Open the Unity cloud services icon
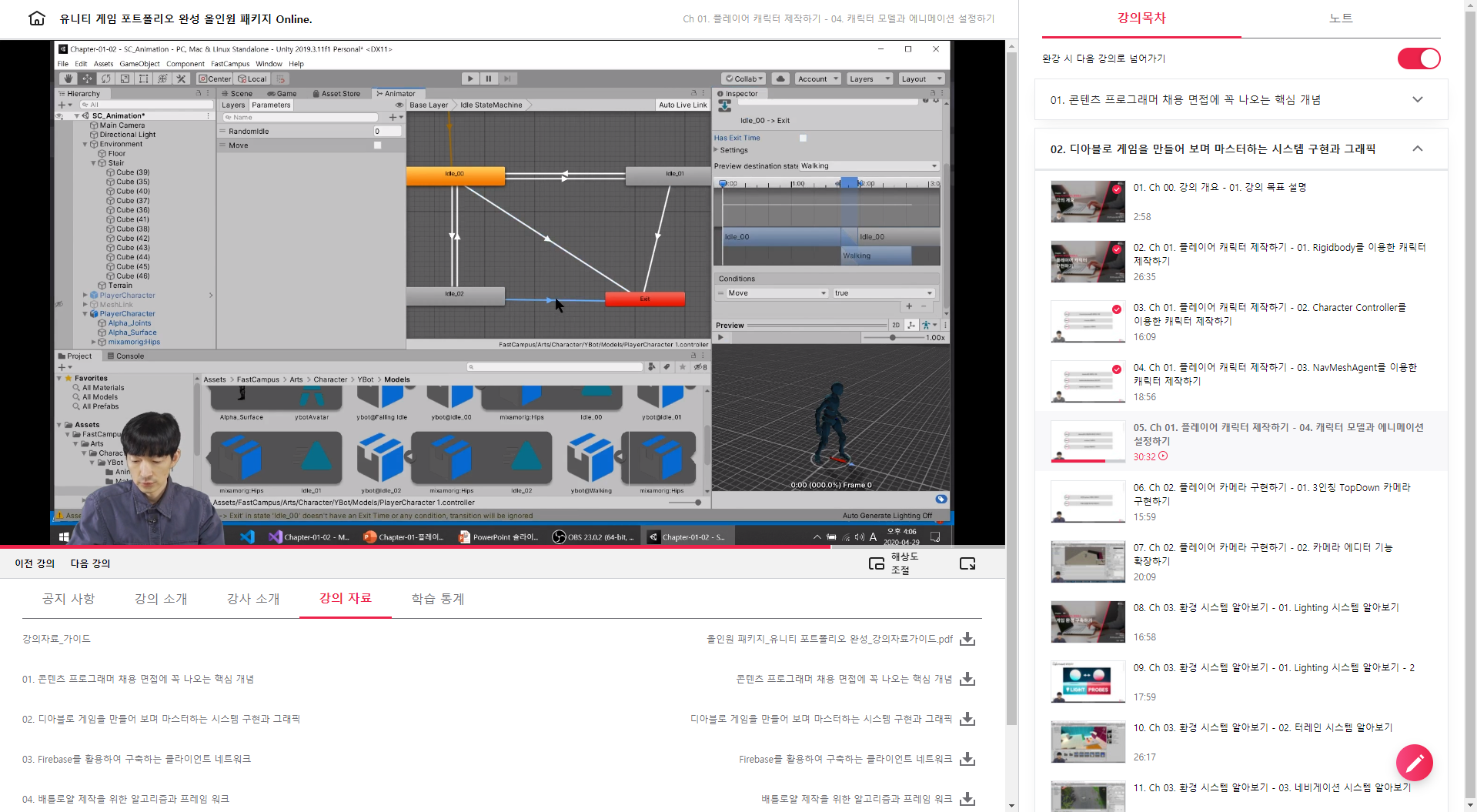The height and width of the screenshot is (812, 1477). 780,79
